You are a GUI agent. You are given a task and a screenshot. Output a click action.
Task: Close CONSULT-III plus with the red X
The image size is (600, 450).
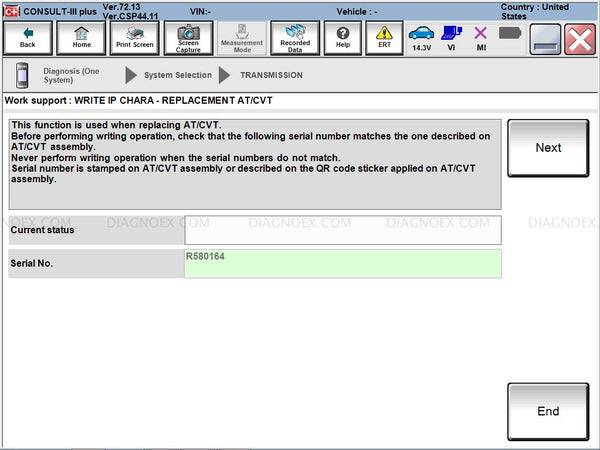[579, 38]
